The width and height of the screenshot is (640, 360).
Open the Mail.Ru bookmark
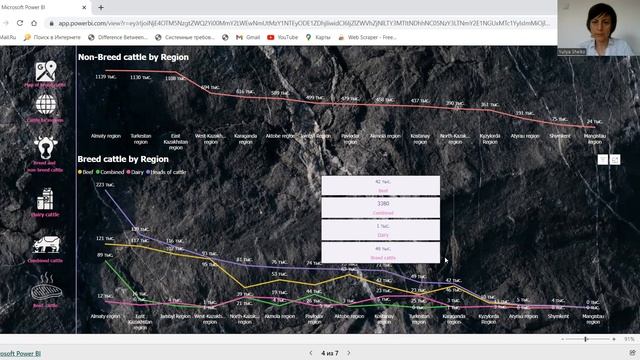point(8,37)
